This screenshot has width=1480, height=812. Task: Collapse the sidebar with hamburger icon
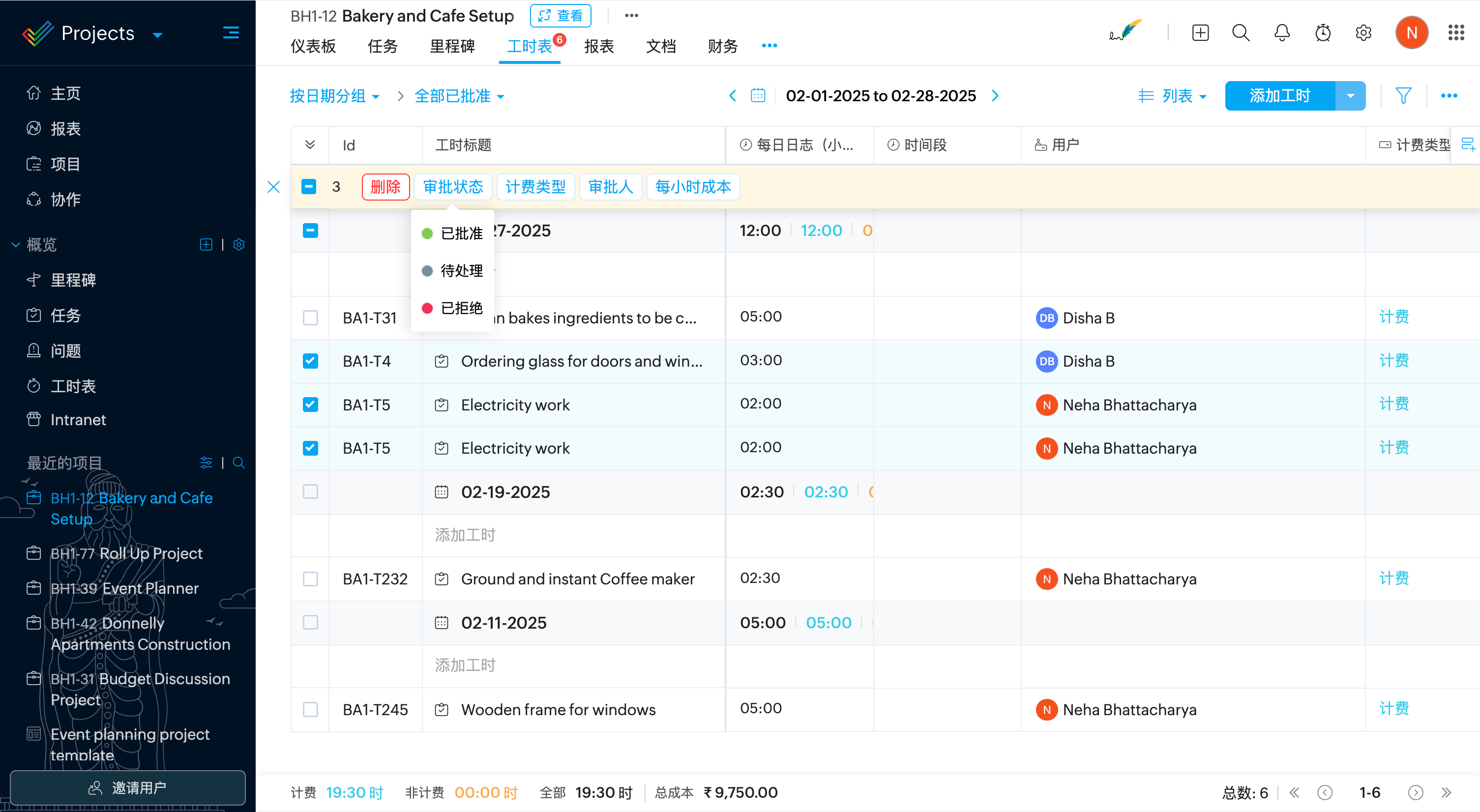[231, 33]
